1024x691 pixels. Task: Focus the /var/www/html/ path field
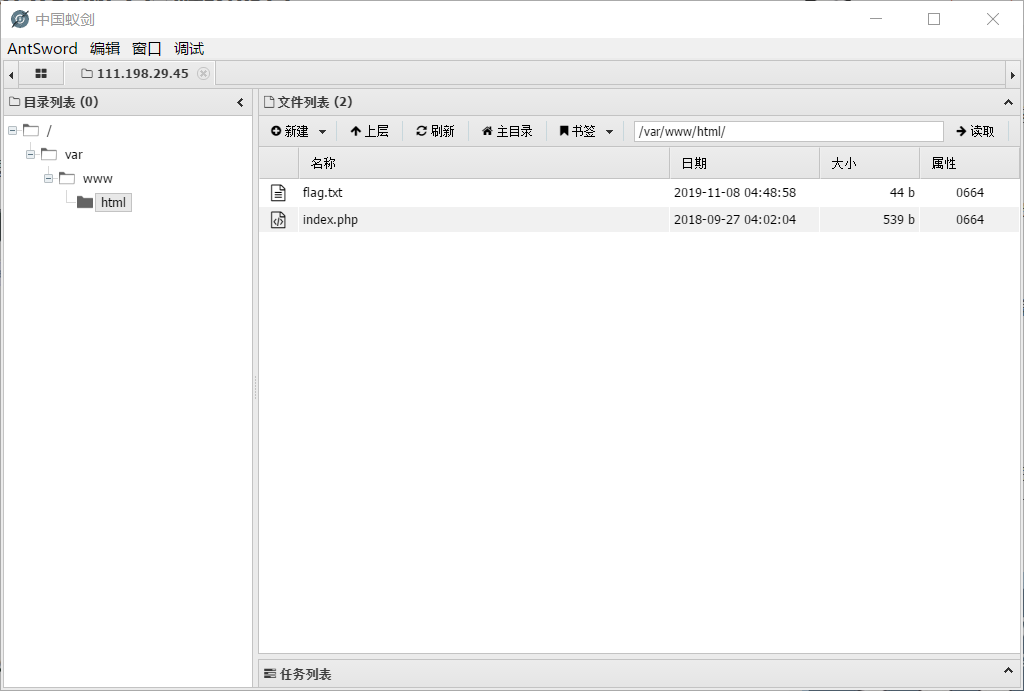click(x=788, y=131)
